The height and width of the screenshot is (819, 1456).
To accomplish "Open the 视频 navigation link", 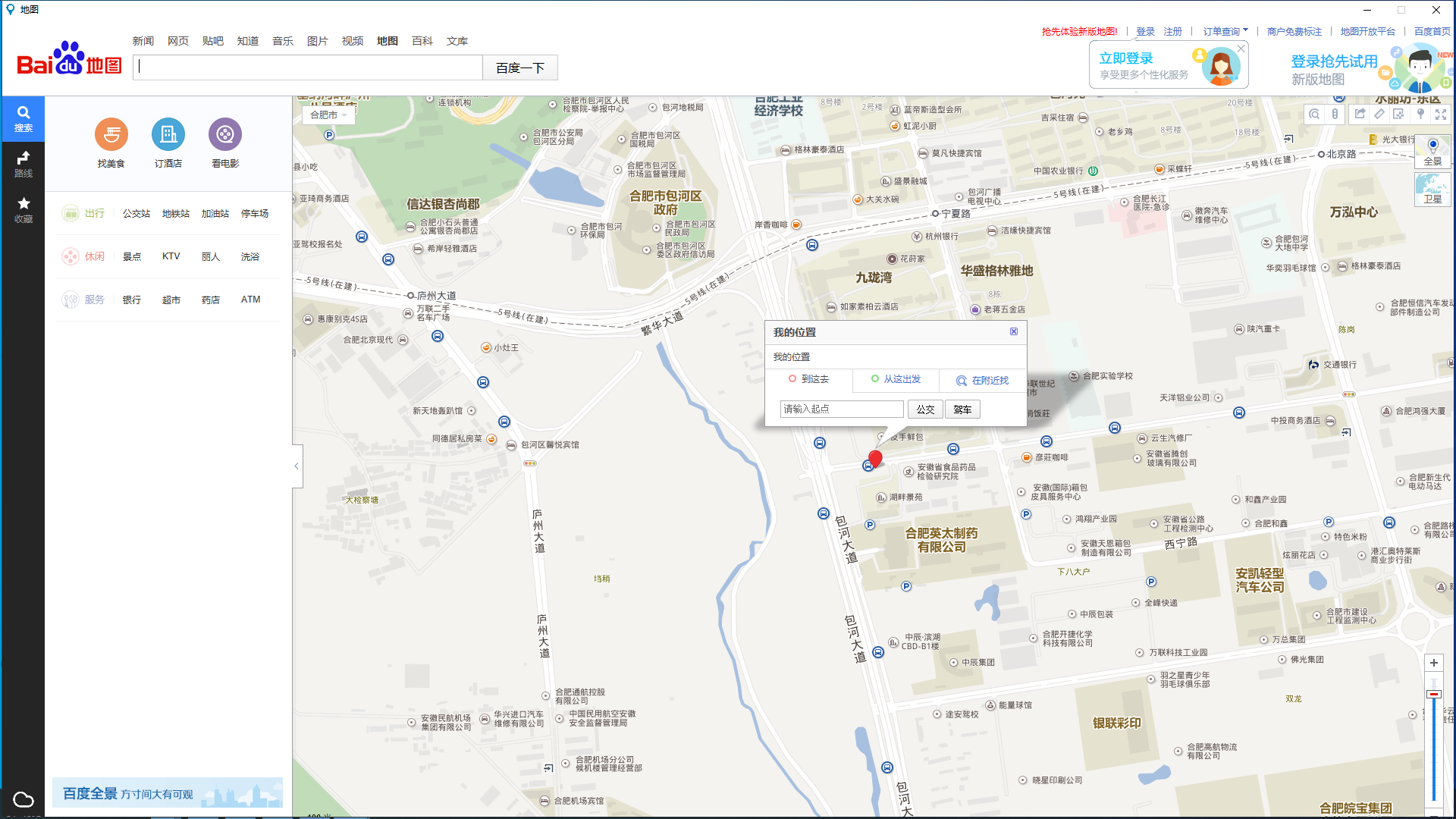I will (353, 41).
